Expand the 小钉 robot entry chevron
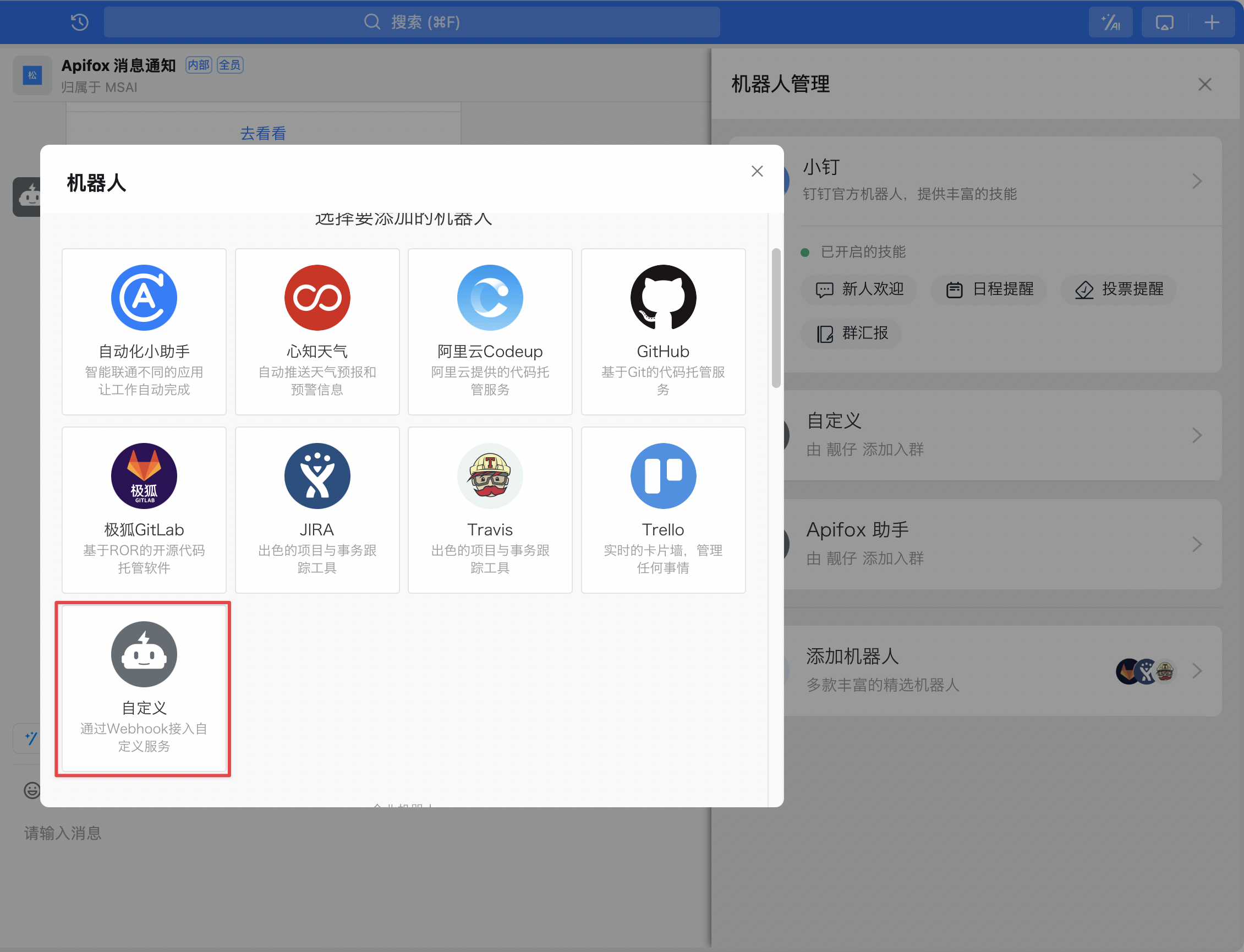 click(x=1197, y=182)
